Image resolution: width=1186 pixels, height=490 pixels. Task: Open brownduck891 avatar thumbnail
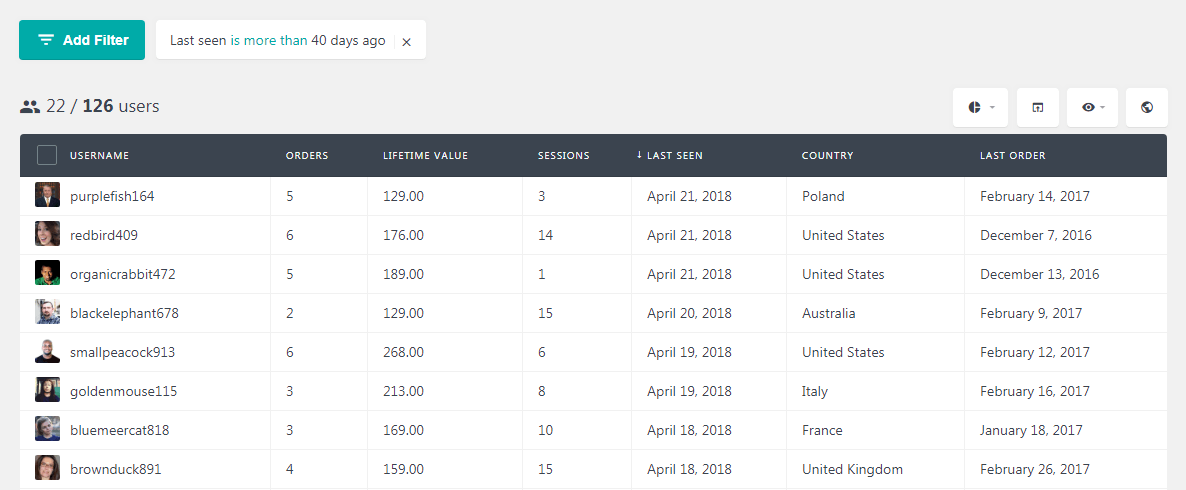[x=48, y=468]
